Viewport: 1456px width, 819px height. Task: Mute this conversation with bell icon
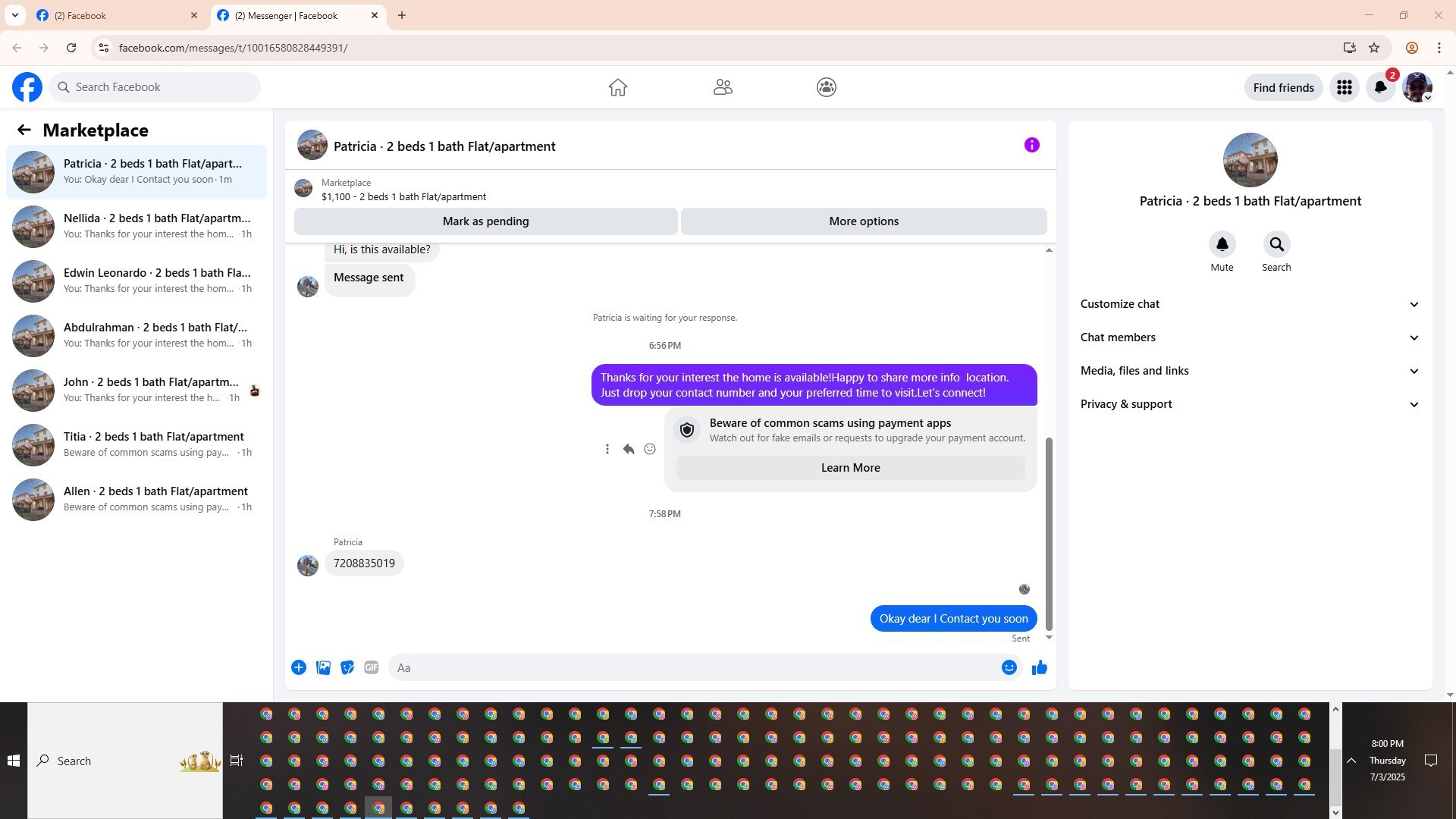1222,244
